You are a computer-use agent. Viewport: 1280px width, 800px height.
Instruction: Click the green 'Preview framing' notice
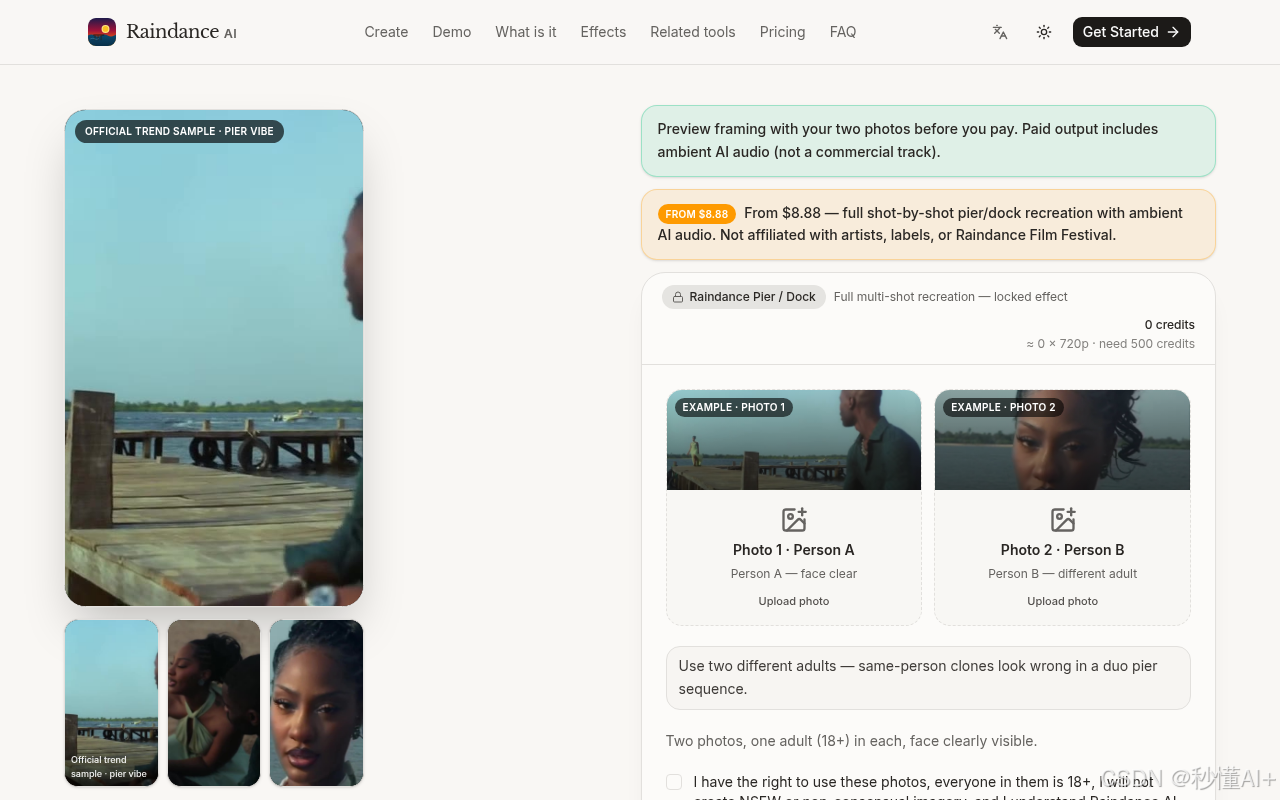928,141
